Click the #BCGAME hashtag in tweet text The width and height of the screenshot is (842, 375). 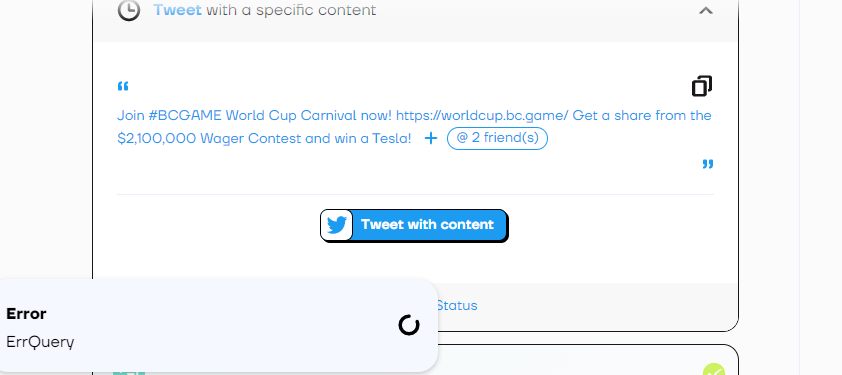[185, 116]
